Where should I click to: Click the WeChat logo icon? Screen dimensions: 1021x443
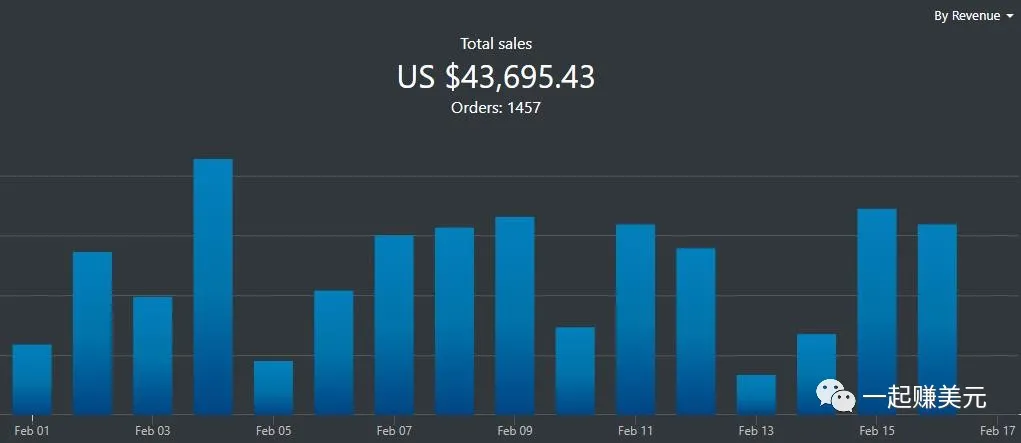point(836,397)
